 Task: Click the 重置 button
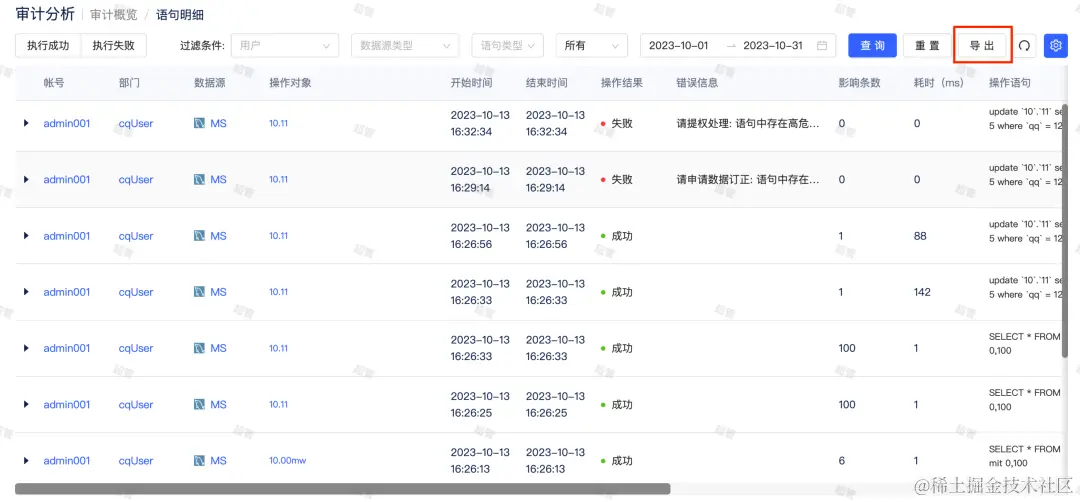coord(927,45)
